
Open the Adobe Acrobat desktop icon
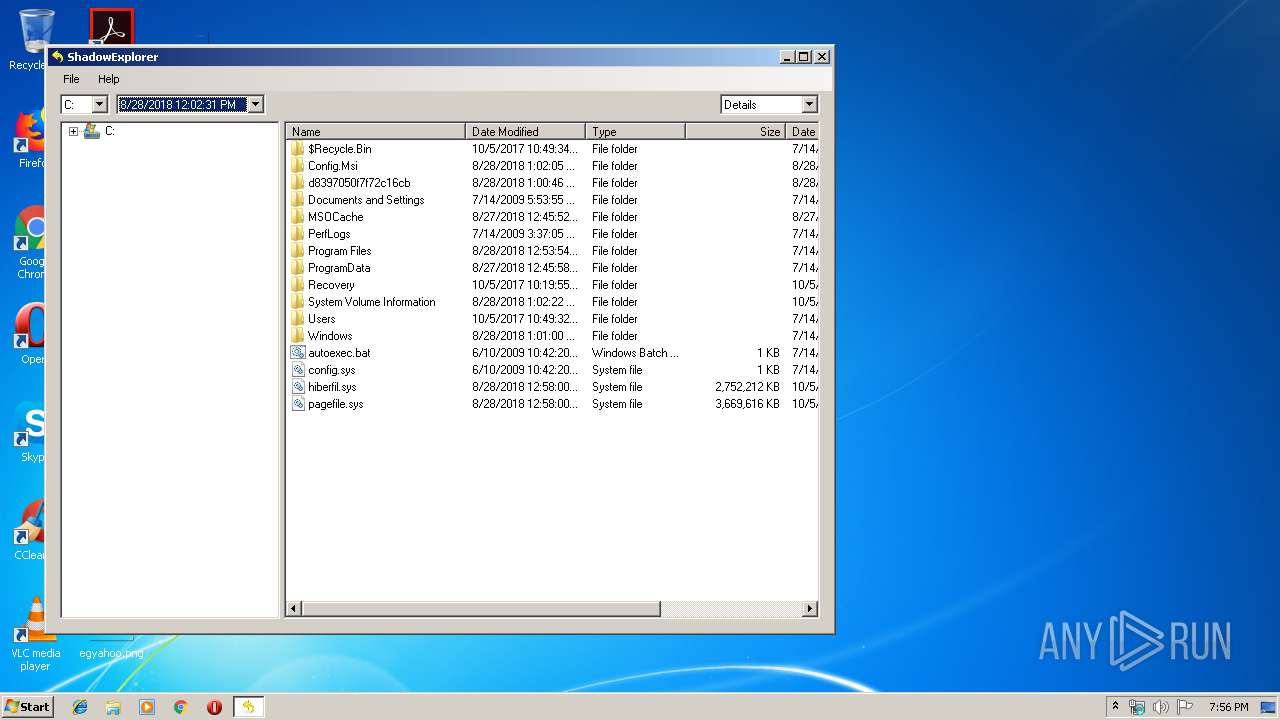[x=111, y=27]
